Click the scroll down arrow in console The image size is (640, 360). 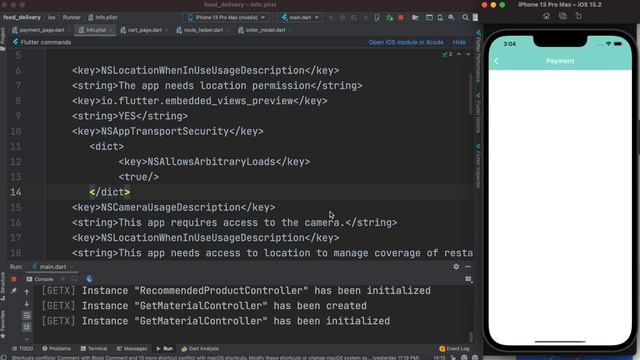[x=27, y=304]
